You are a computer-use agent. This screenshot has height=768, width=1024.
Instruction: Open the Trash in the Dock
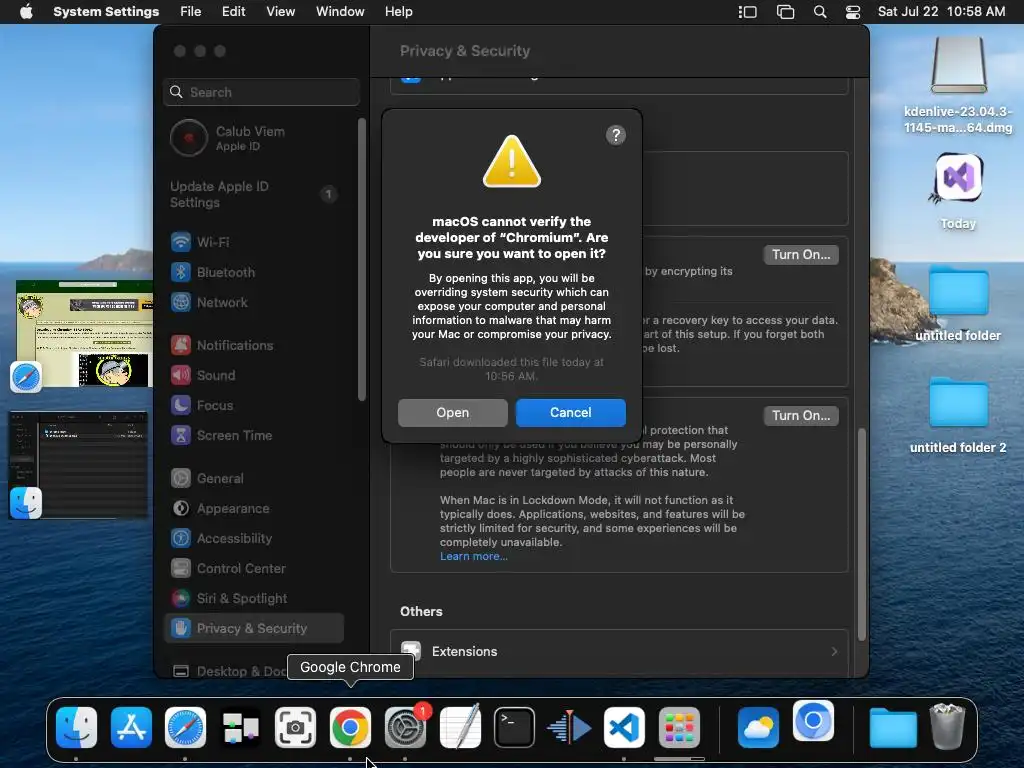(947, 726)
